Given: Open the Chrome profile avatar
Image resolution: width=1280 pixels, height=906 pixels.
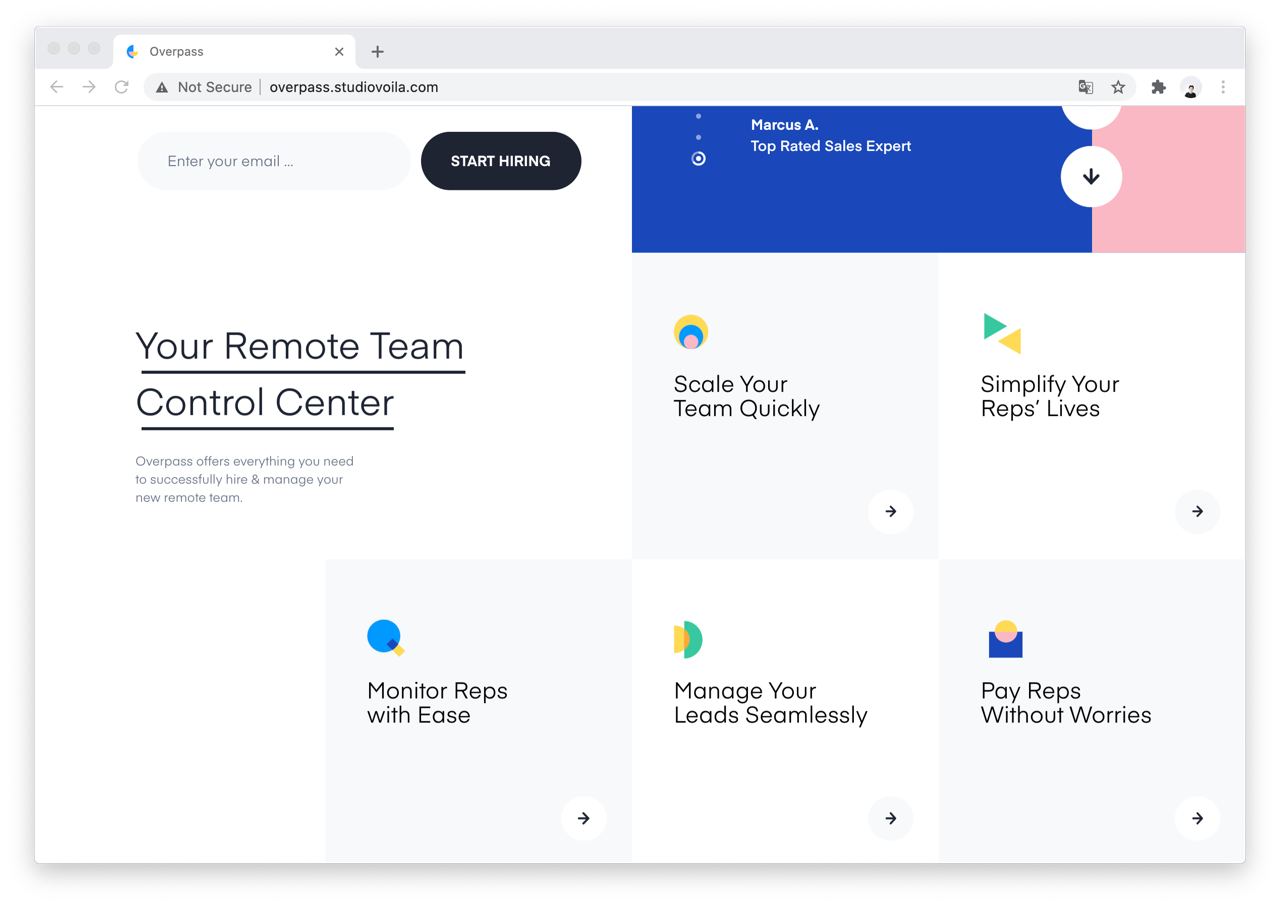Looking at the screenshot, I should 1191,87.
